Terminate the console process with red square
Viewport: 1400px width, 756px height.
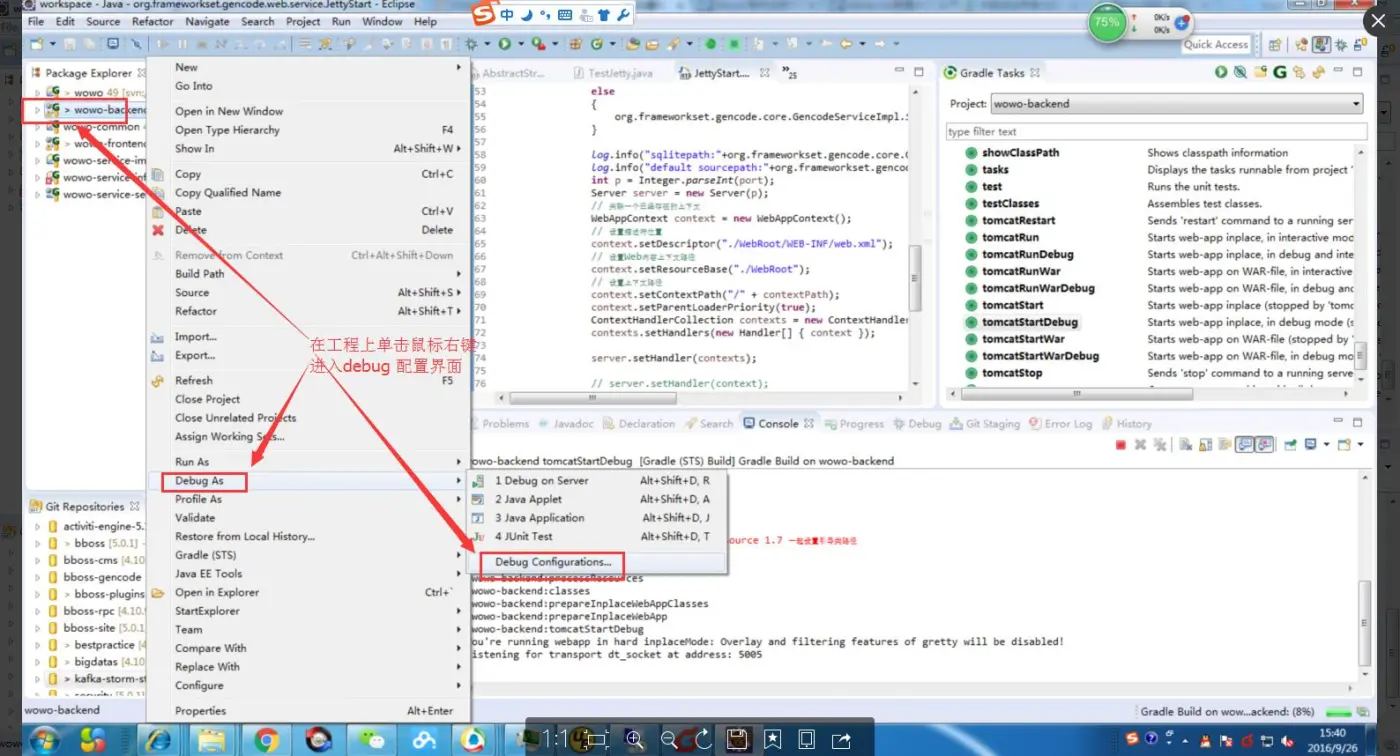pyautogui.click(x=1121, y=445)
